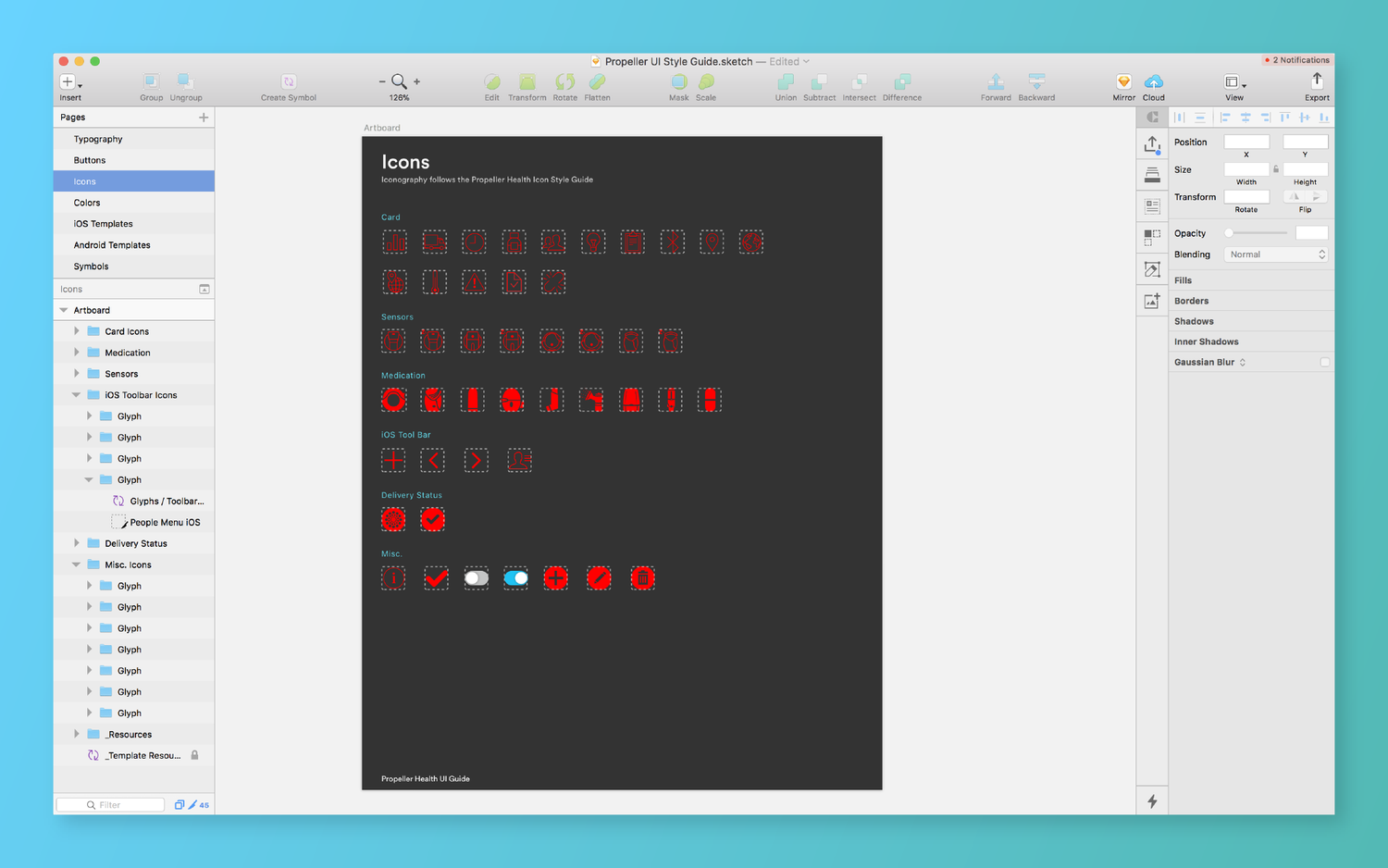The image size is (1388, 868).
Task: Open the Android Templates page
Action: coord(134,245)
